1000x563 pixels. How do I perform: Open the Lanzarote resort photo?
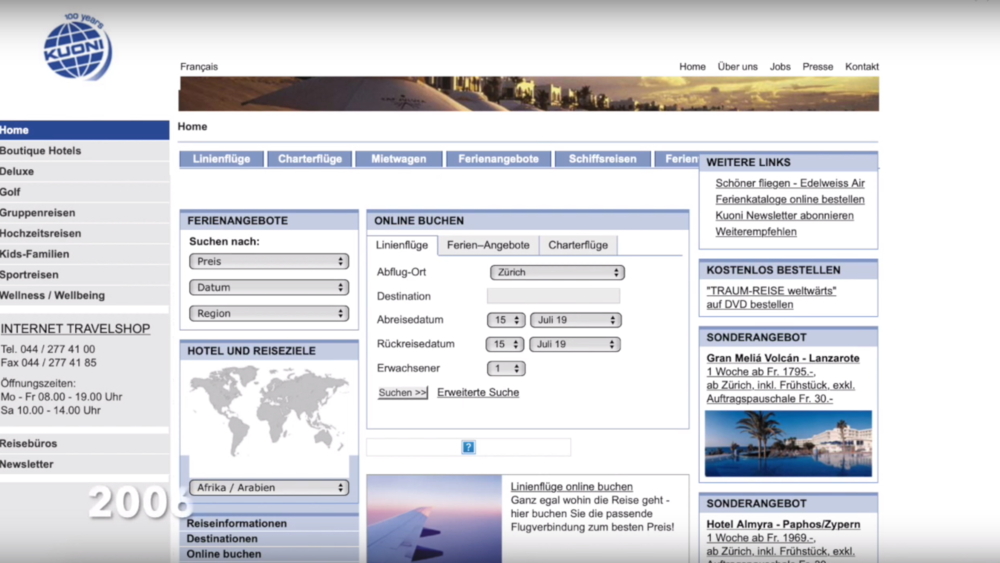[788, 443]
